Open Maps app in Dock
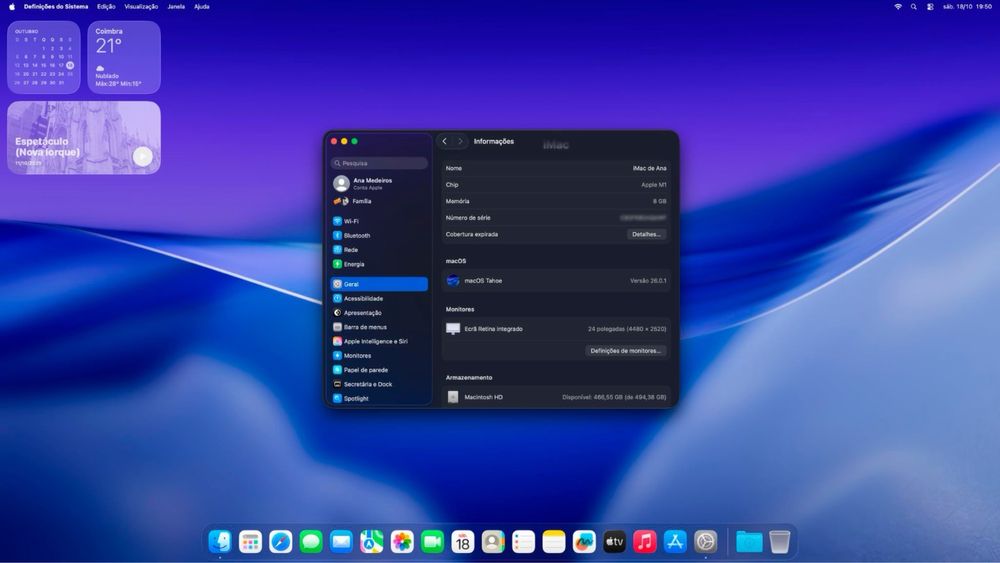 (x=371, y=541)
